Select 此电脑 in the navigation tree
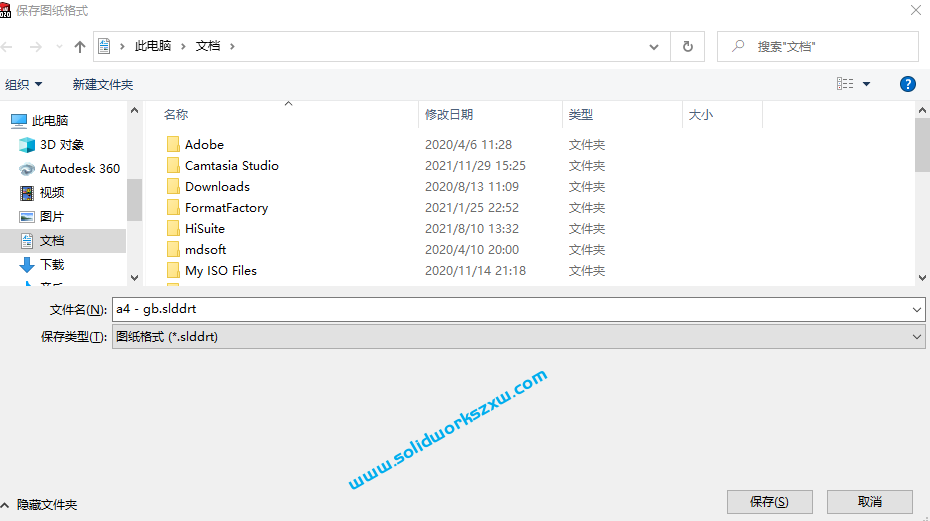Image resolution: width=930 pixels, height=521 pixels. 50,120
